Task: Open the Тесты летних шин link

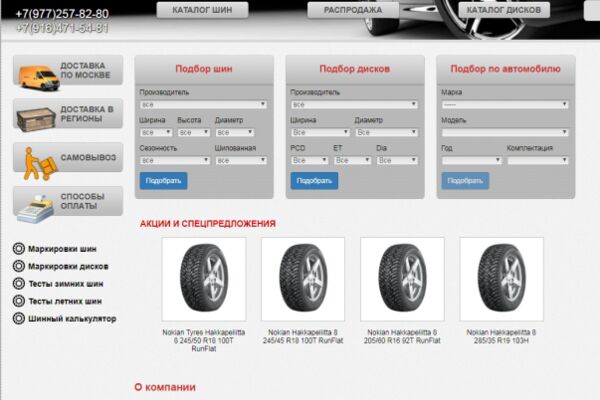Action: pyautogui.click(x=65, y=301)
